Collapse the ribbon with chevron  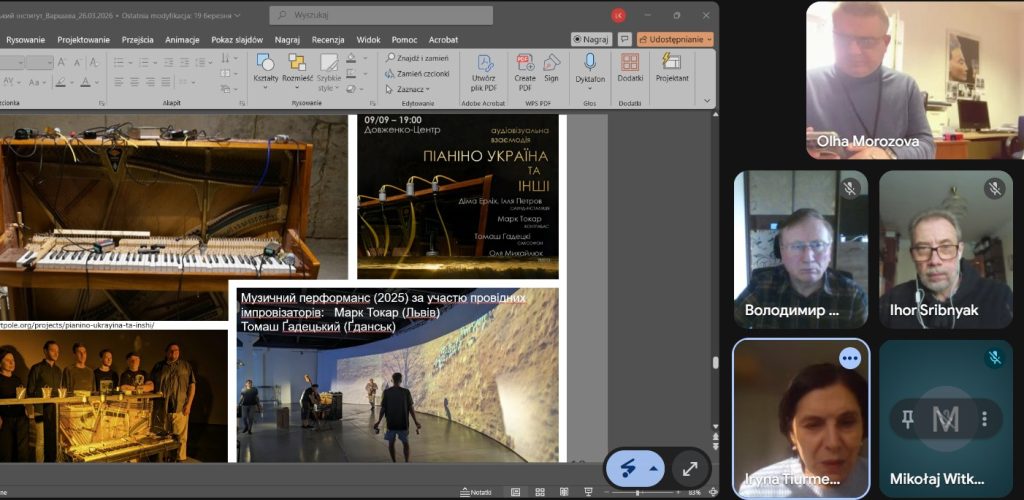(x=709, y=102)
